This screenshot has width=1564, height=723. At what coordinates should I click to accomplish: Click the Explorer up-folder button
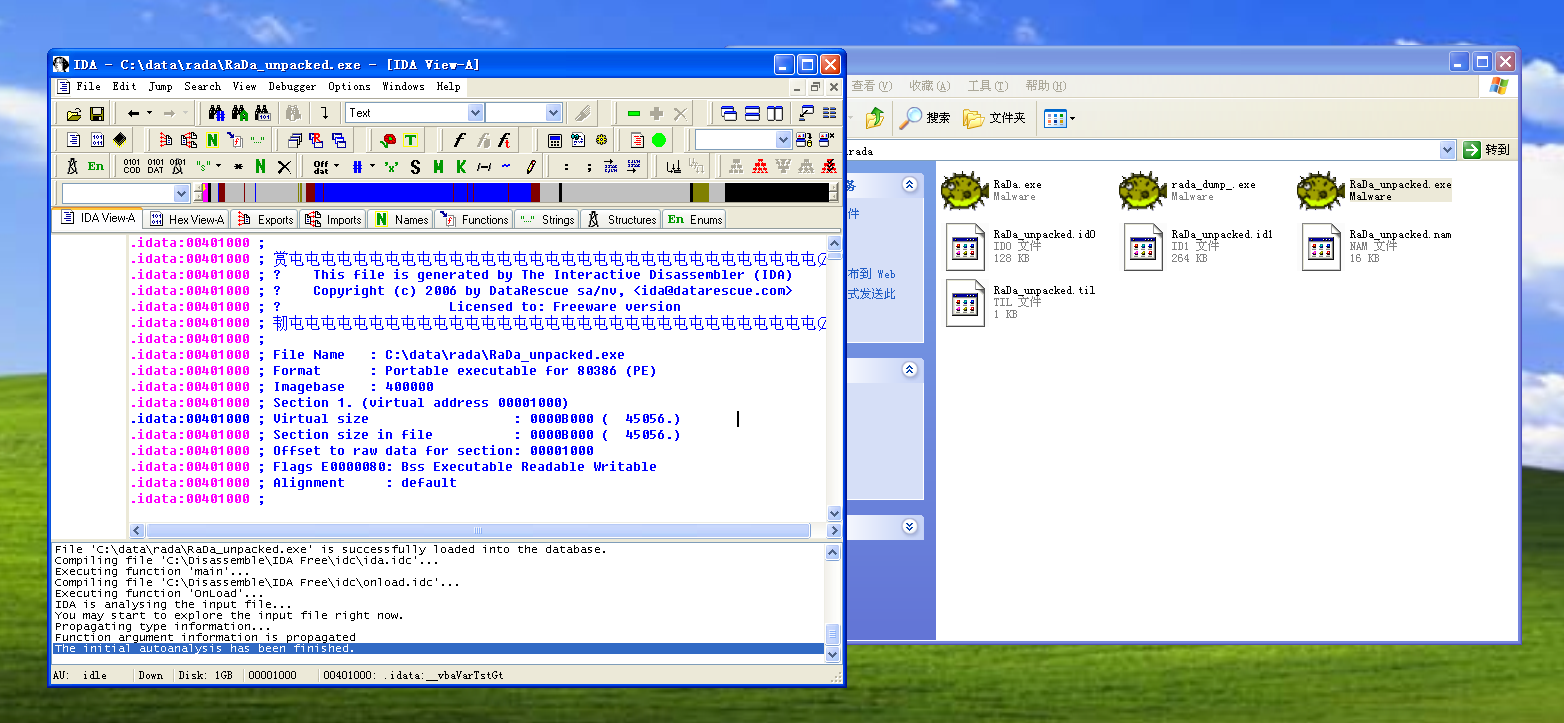click(875, 118)
